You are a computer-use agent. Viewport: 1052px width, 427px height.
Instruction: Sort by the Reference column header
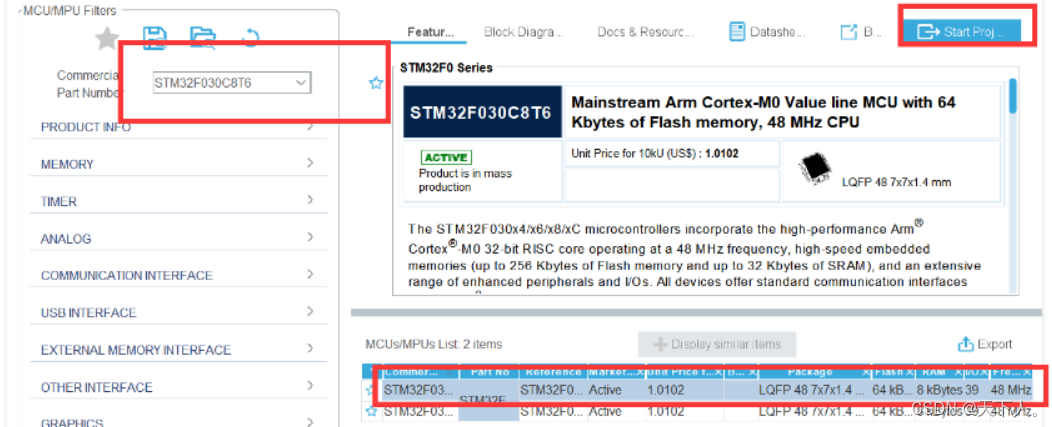[x=554, y=372]
